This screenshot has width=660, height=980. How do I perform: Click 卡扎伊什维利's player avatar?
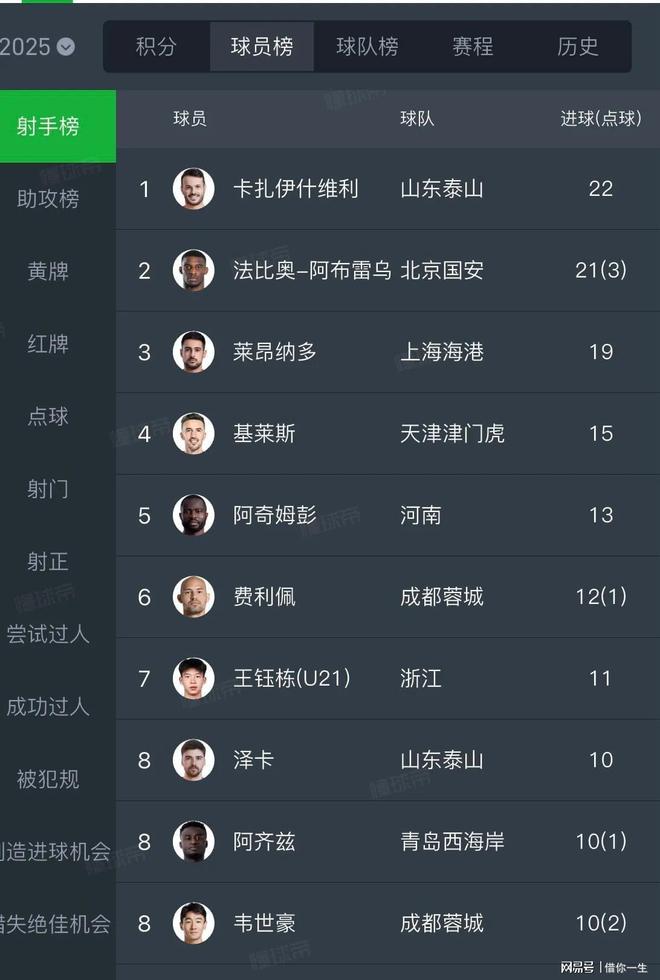click(x=194, y=189)
